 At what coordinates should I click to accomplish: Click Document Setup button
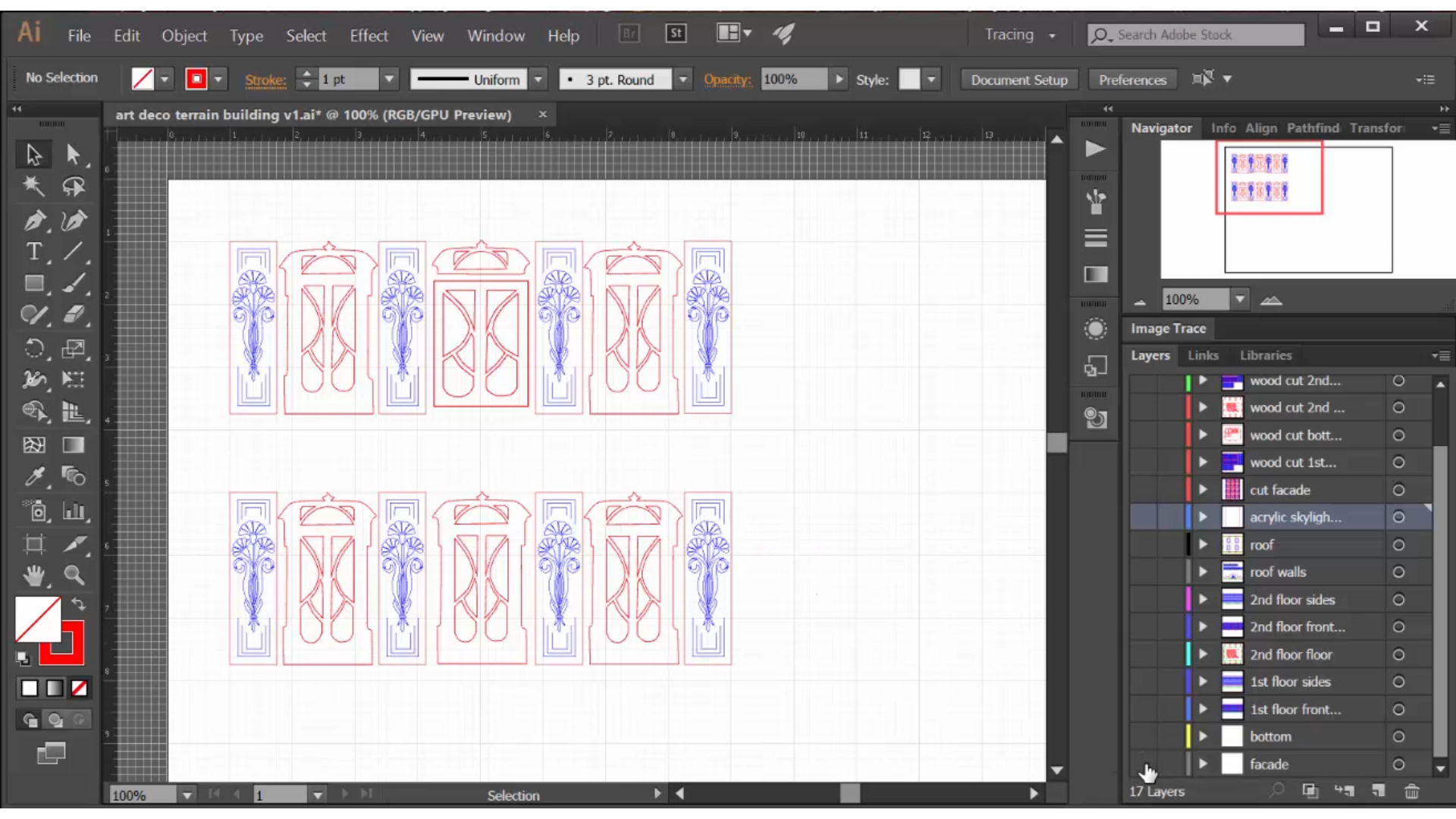(x=1019, y=80)
